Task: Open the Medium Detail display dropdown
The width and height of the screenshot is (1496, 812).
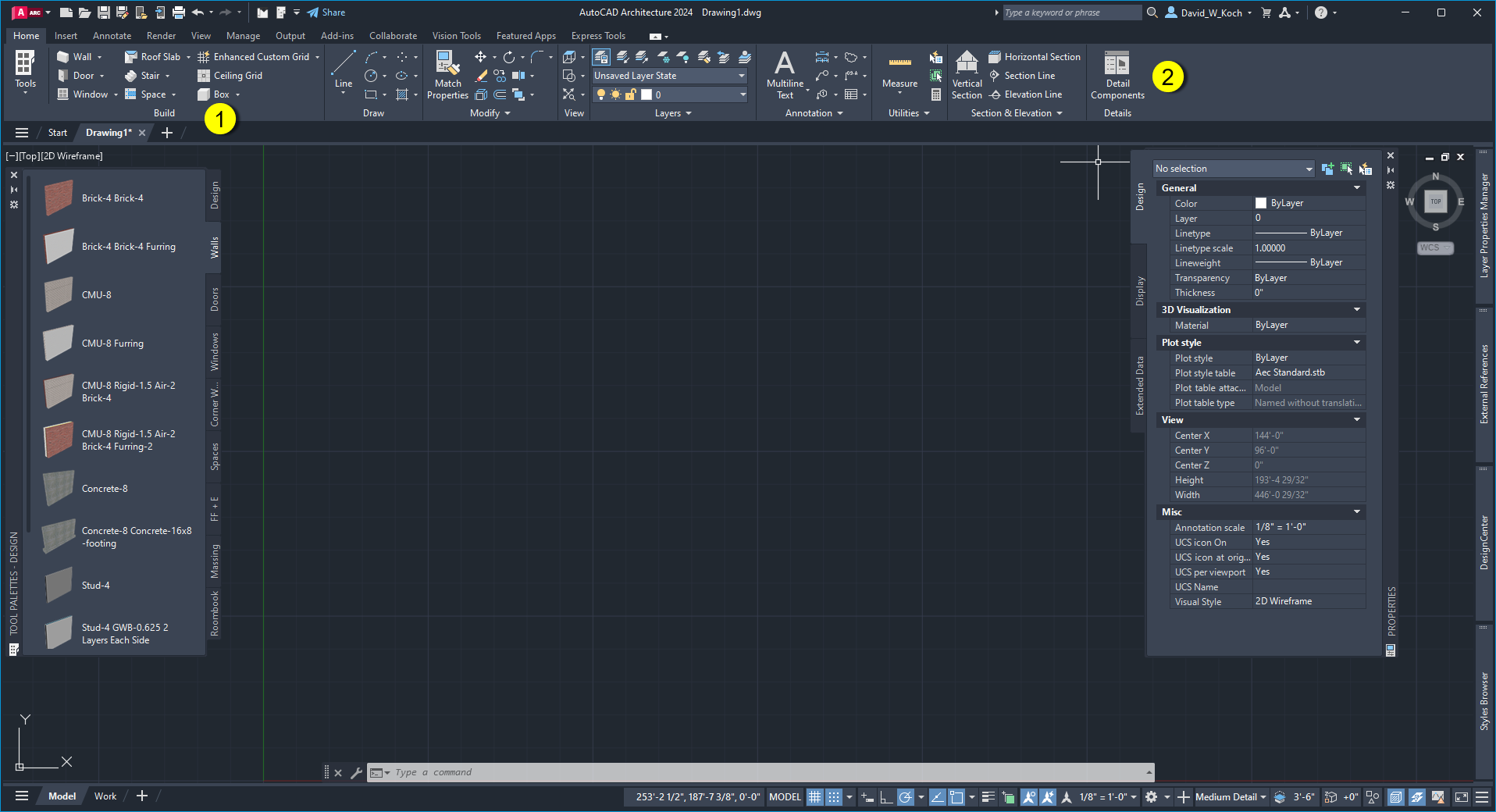Action: pyautogui.click(x=1230, y=797)
